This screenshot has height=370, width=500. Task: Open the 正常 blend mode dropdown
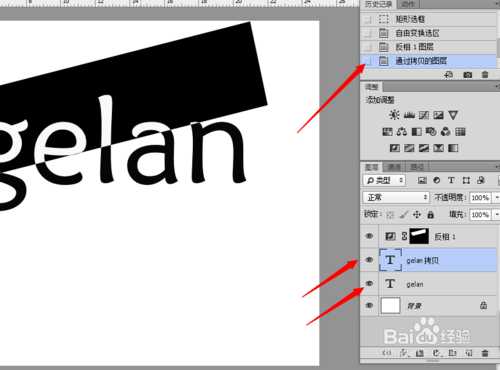(x=396, y=197)
